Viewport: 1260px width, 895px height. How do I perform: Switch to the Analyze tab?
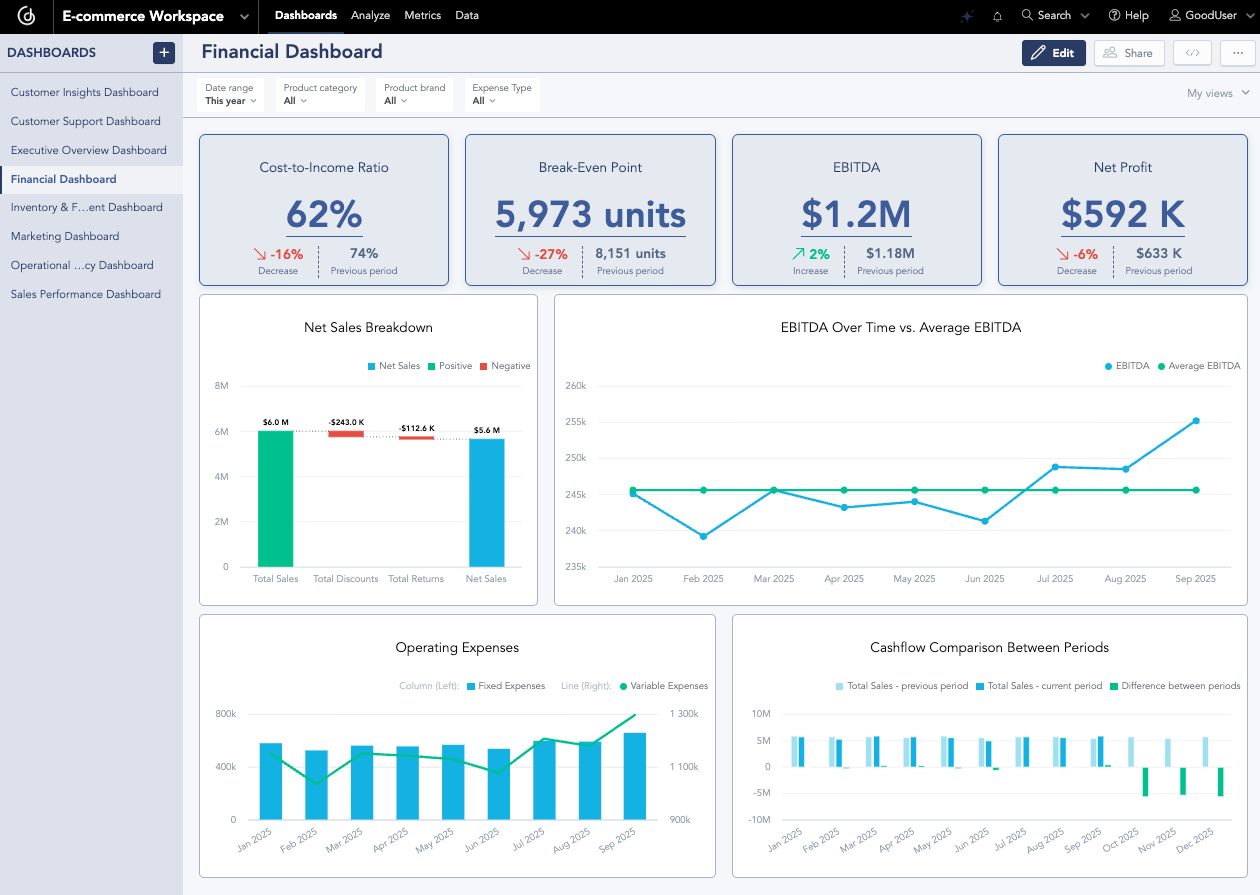(370, 16)
